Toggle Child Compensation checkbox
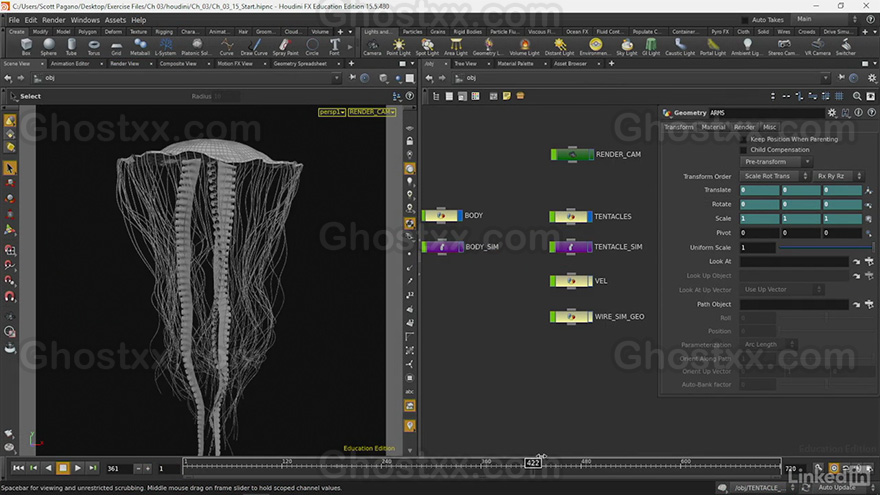This screenshot has height=495, width=880. (x=744, y=150)
